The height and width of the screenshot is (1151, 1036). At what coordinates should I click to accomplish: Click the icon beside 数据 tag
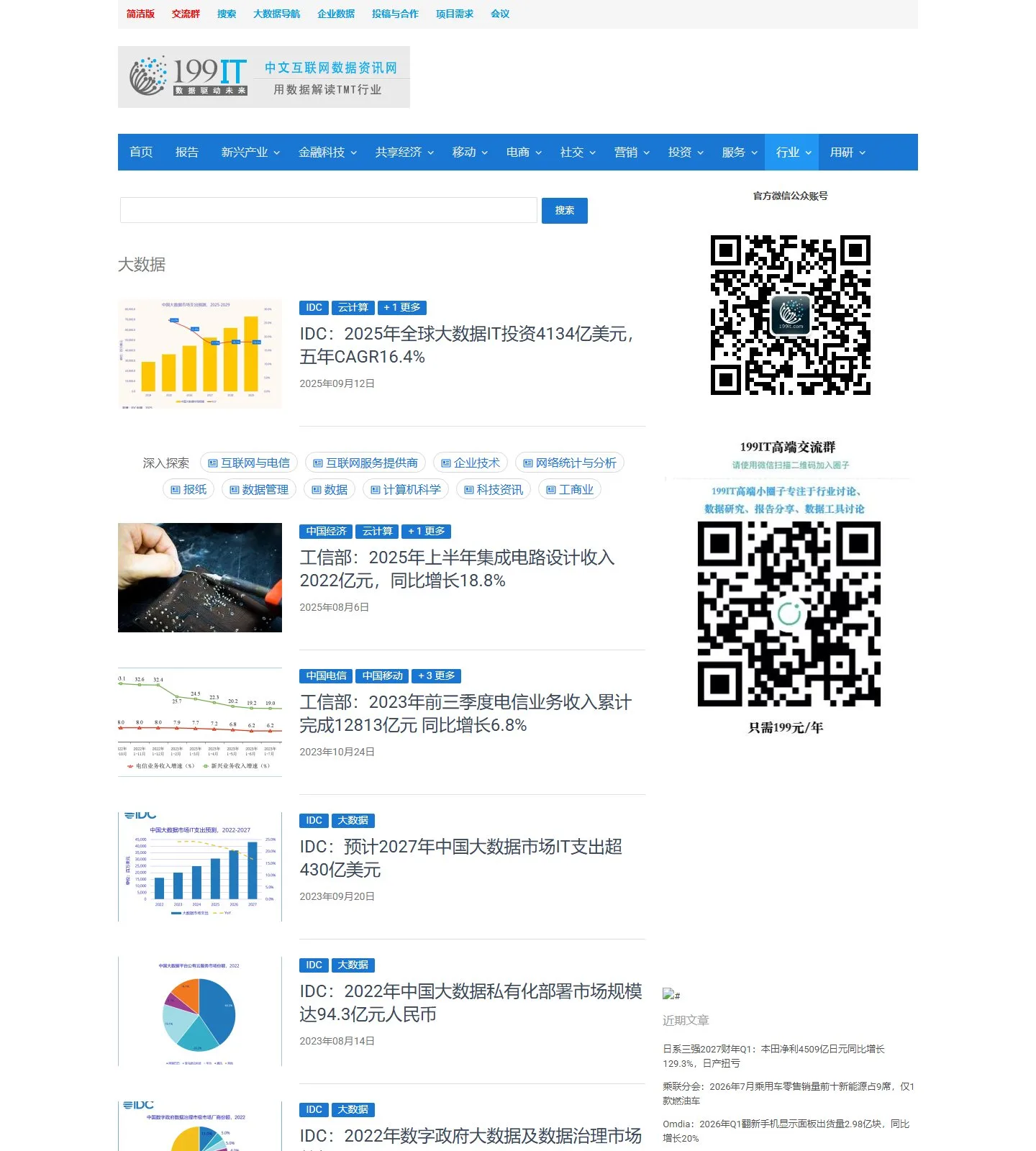pyautogui.click(x=317, y=490)
